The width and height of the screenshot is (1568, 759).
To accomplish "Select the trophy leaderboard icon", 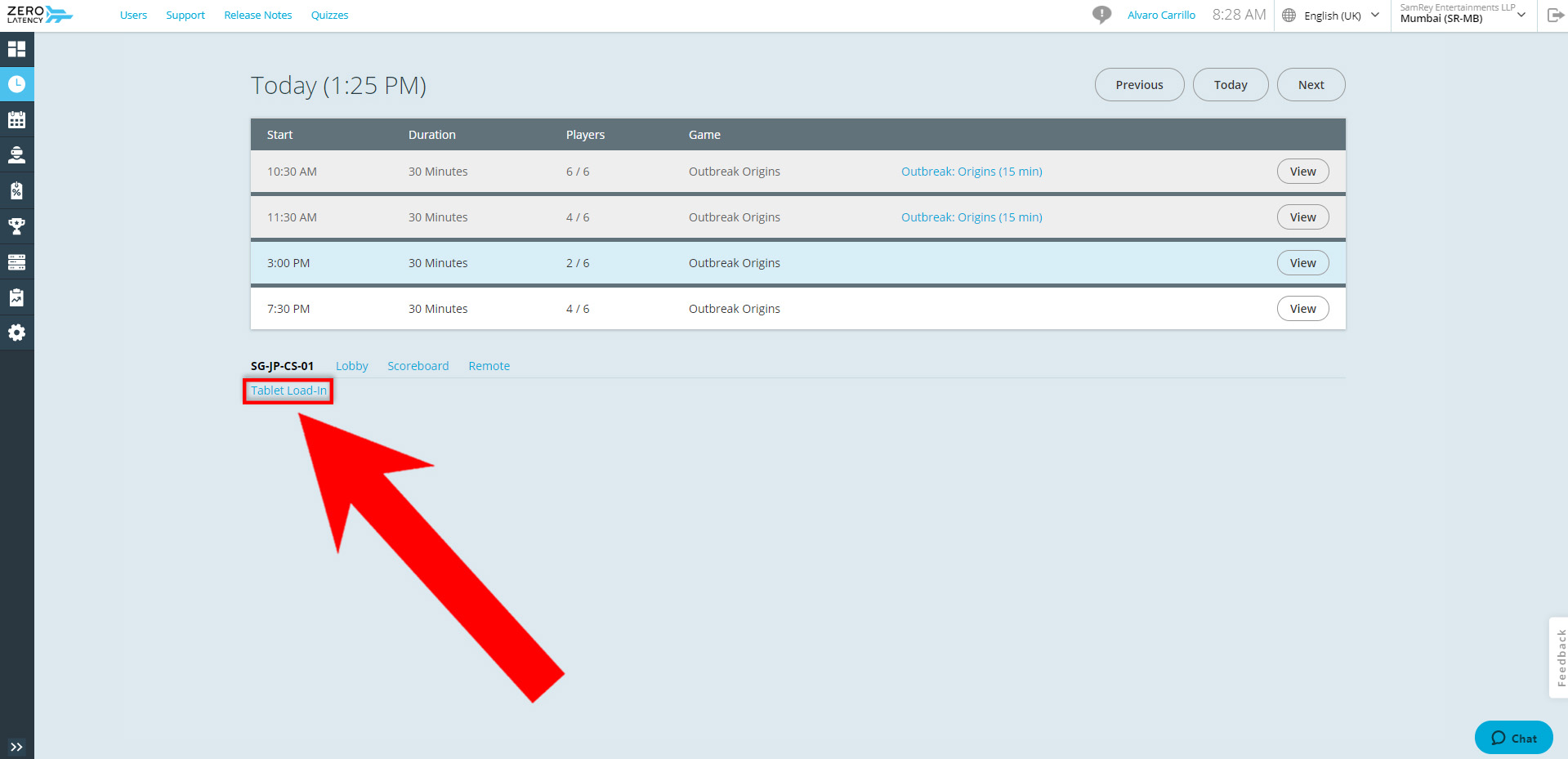I will [x=16, y=226].
